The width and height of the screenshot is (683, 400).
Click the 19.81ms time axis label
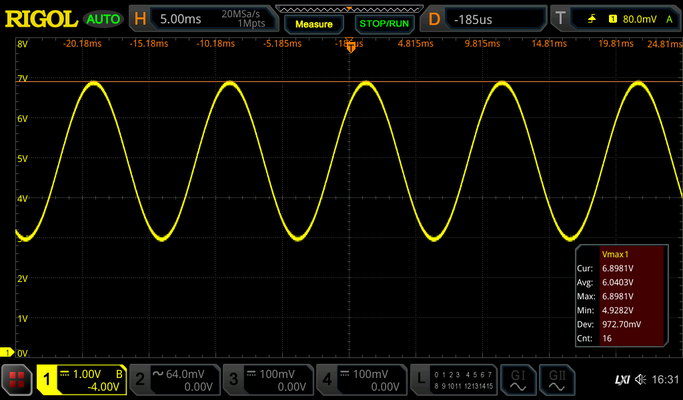pos(615,44)
